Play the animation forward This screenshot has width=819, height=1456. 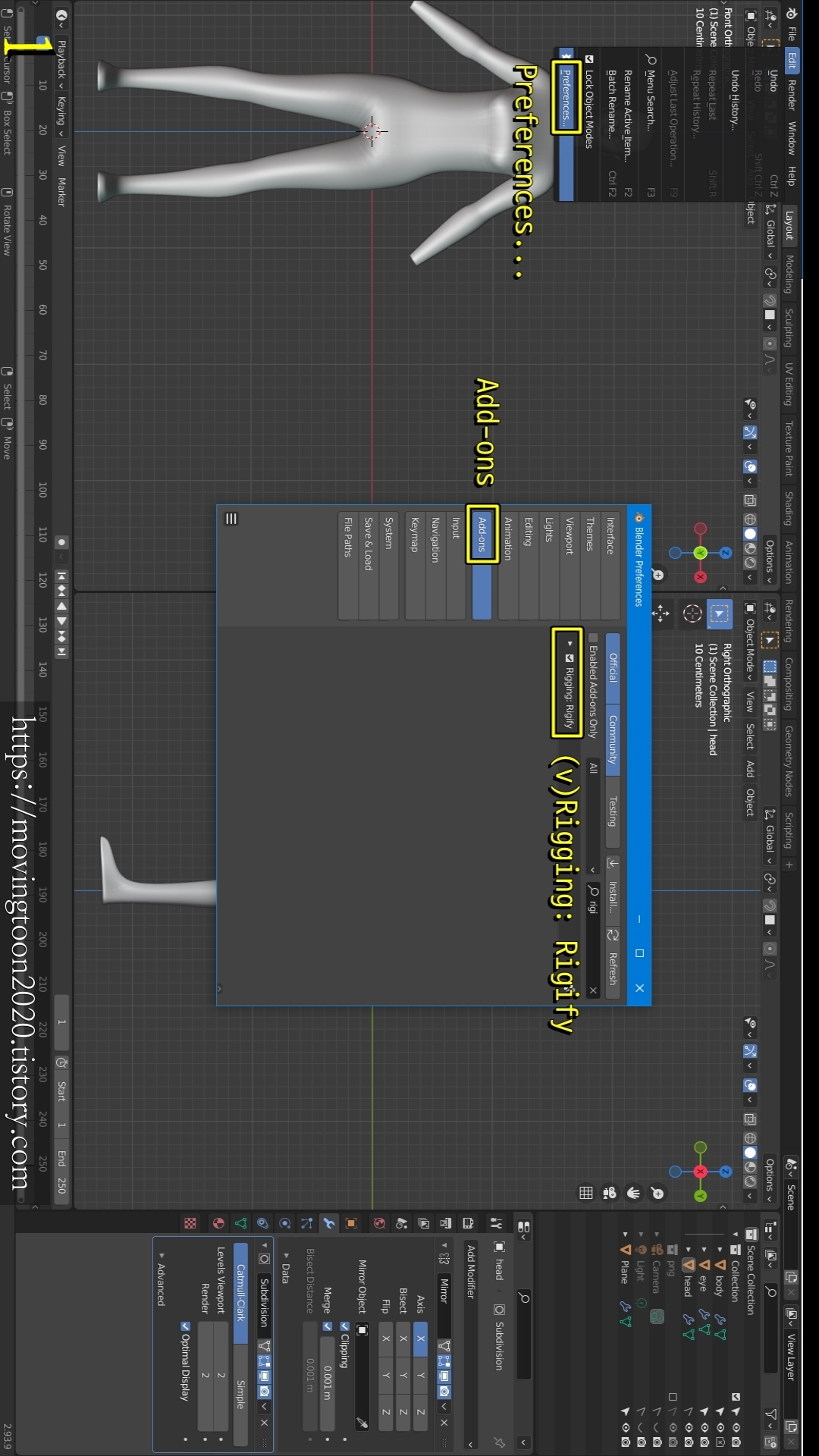tap(61, 621)
